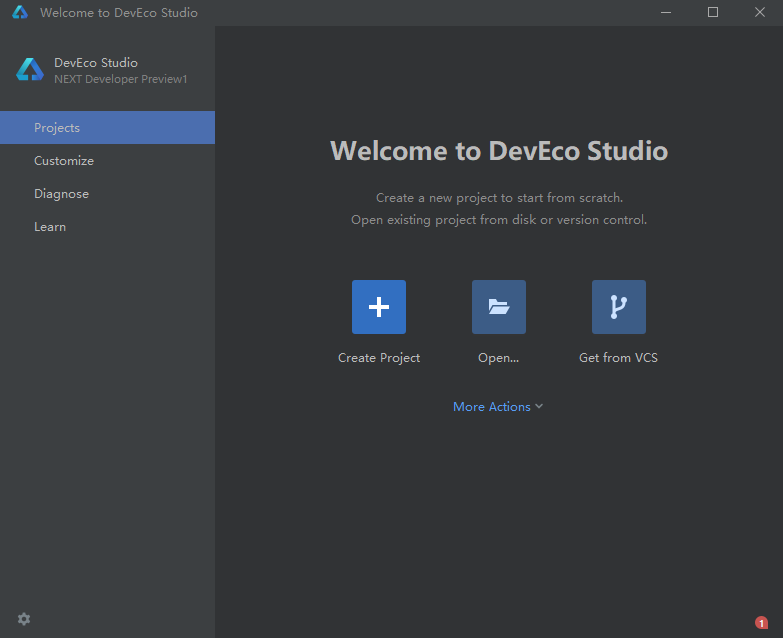Click the "Get from VCS" text label
The width and height of the screenshot is (783, 638).
coord(618,358)
